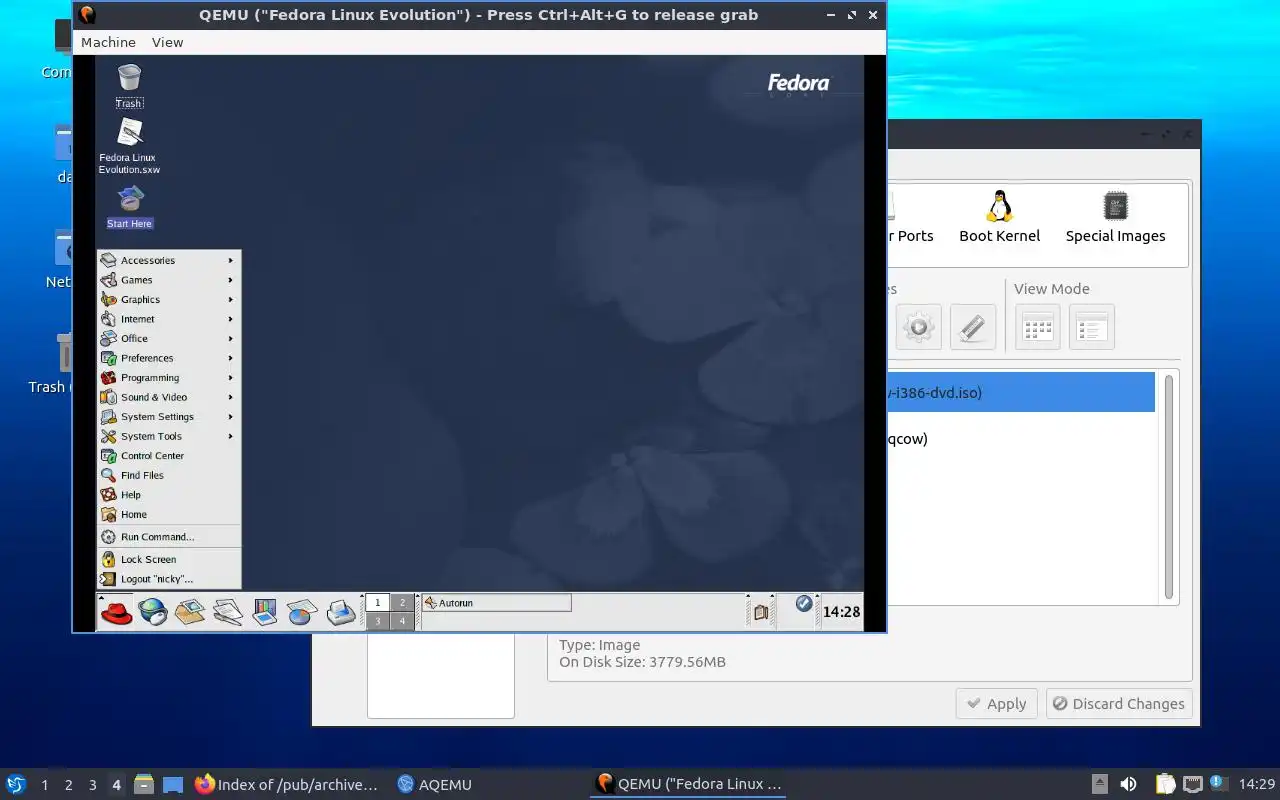Click the QEMU window title bar app icon
The image size is (1280, 800).
pos(87,15)
